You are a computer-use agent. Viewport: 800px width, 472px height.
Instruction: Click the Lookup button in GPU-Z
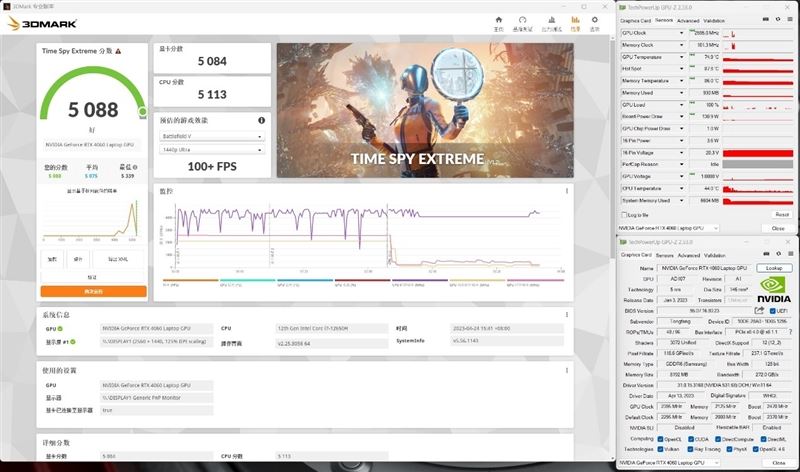coord(774,268)
